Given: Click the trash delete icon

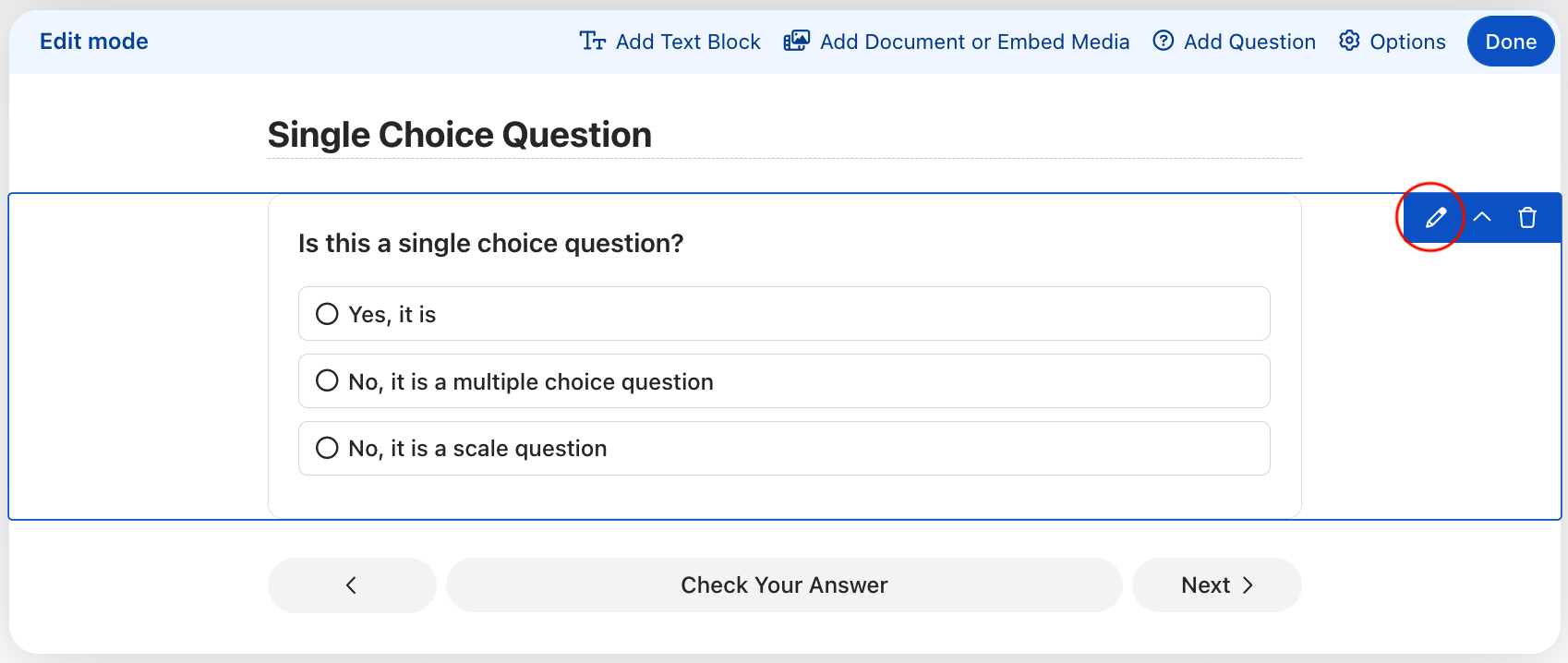Looking at the screenshot, I should 1527,218.
